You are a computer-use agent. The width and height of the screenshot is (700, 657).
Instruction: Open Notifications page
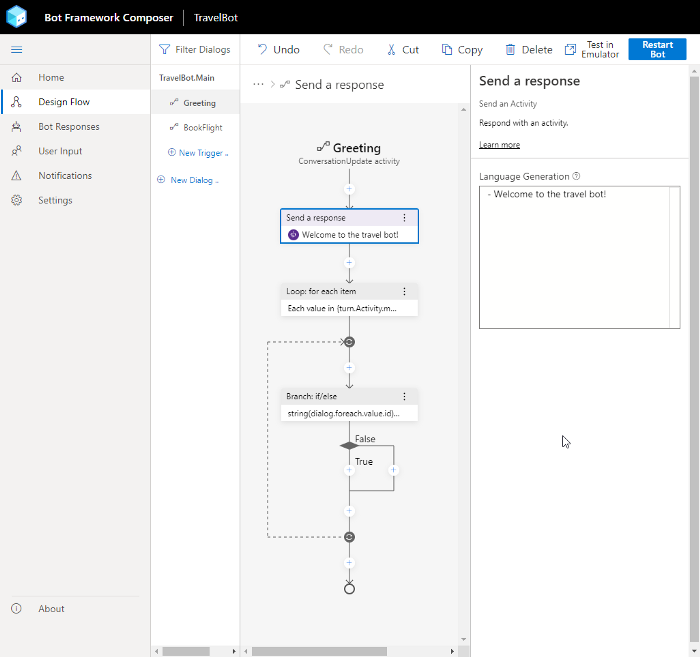pyautogui.click(x=75, y=175)
